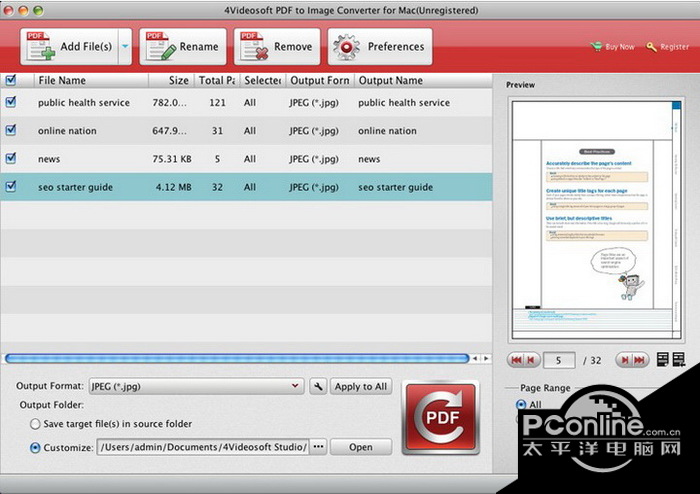Click the Total Pages column header
Image resolution: width=700 pixels, height=494 pixels.
click(217, 80)
